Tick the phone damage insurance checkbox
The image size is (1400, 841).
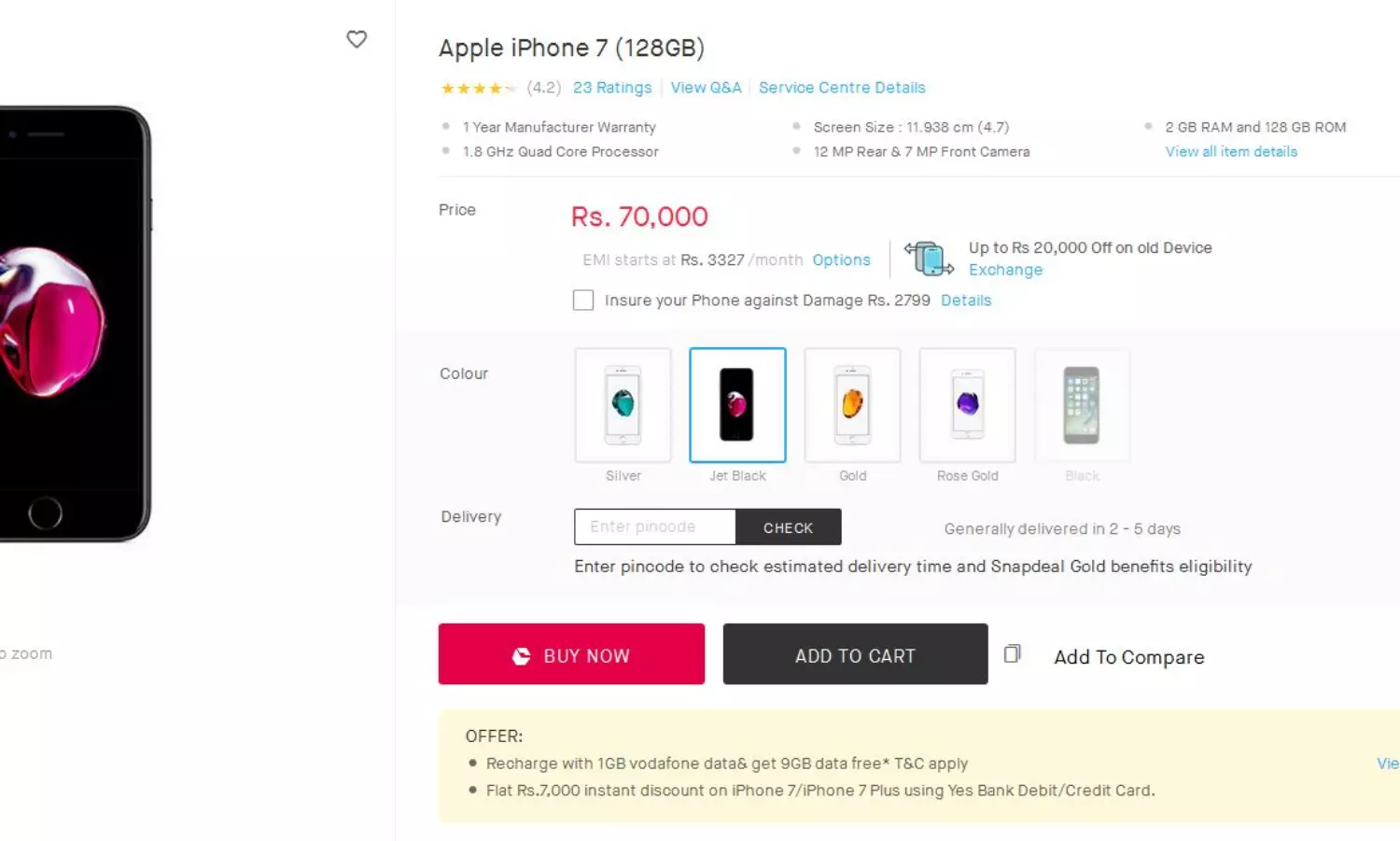pos(583,301)
